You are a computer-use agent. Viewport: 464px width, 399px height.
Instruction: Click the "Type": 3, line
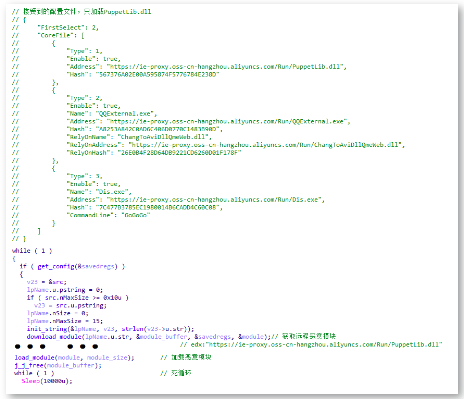84,176
